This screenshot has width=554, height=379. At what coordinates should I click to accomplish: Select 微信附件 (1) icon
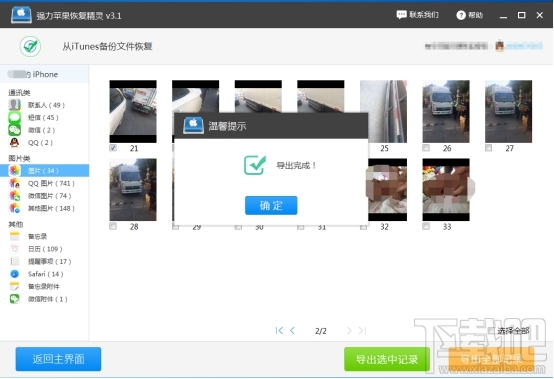[14, 299]
